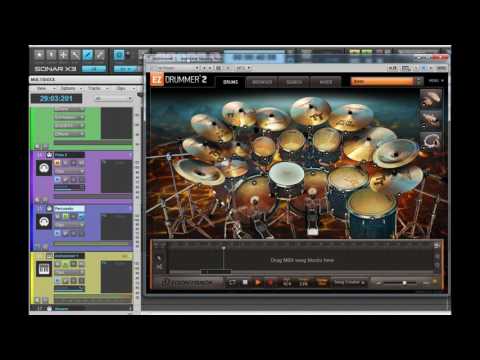This screenshot has width=480, height=360.
Task: Open the EZdrummer MENU dropdown
Action: (x=436, y=81)
